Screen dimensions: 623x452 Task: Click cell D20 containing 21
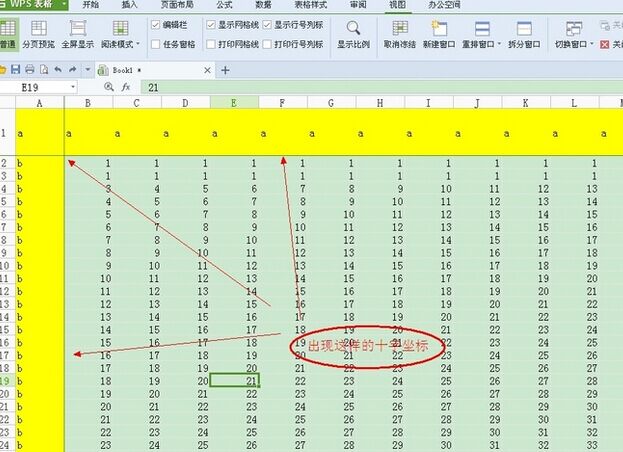tap(186, 394)
